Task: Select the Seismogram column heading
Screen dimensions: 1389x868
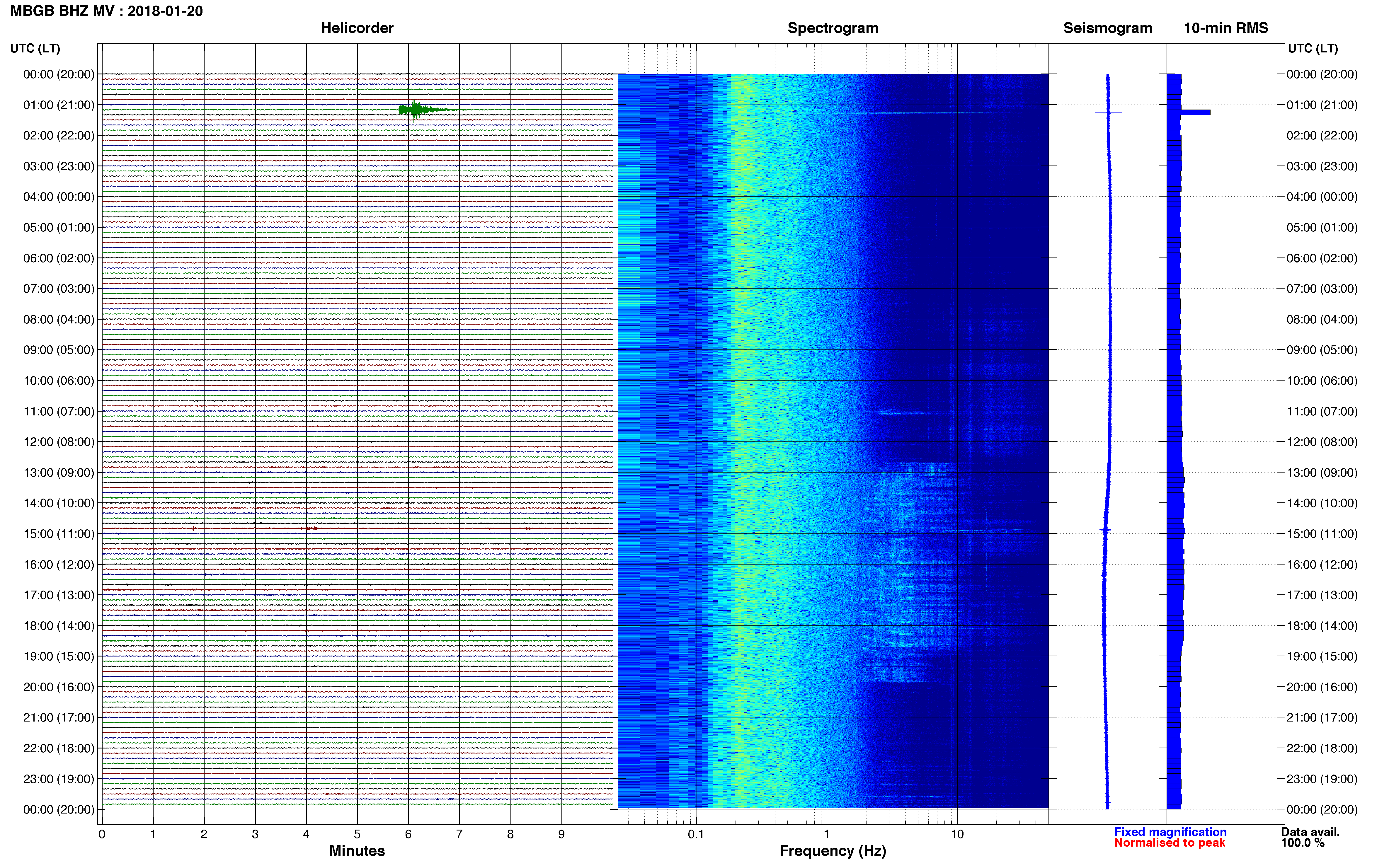Action: 1108,28
